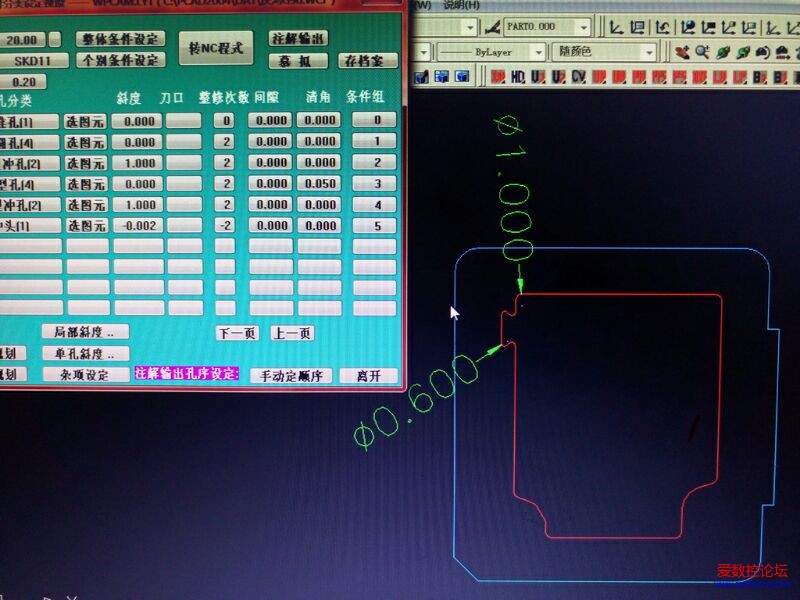Open the ByLayer linetype dropdown

click(x=538, y=52)
